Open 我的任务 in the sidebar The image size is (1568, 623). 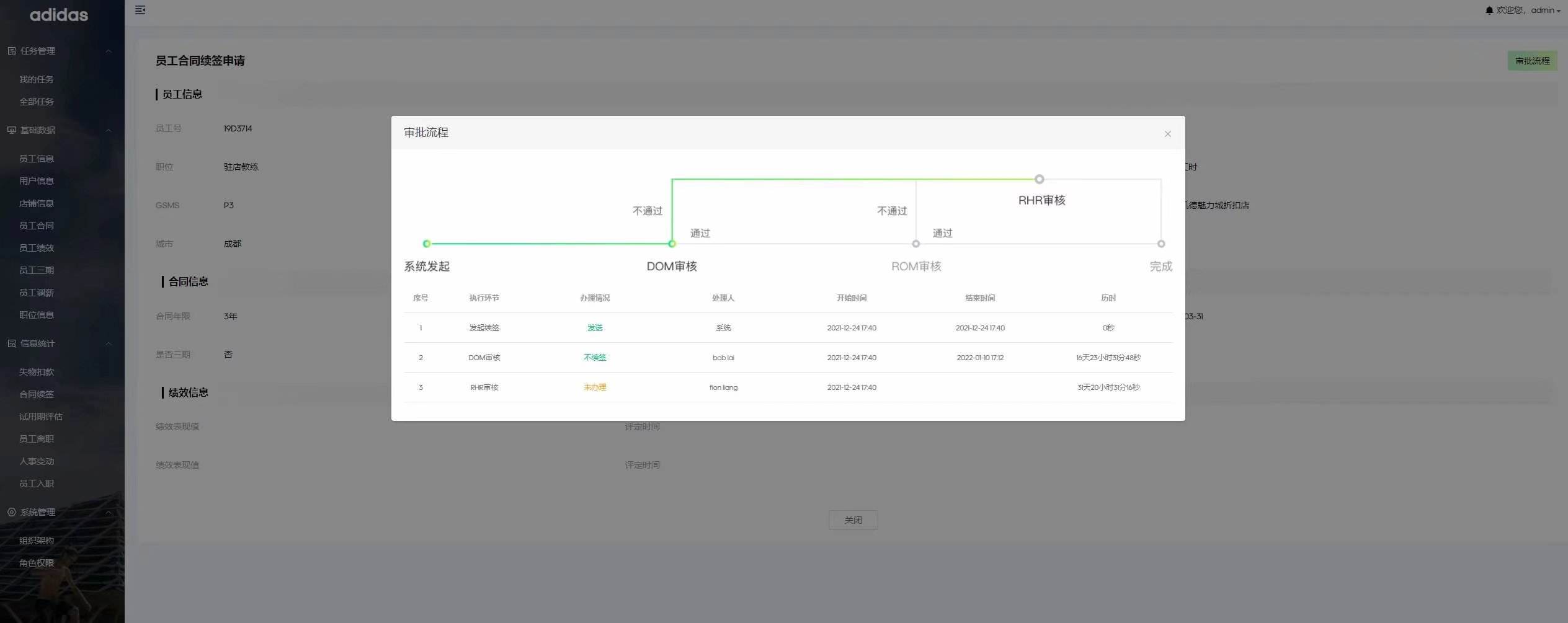[36, 79]
